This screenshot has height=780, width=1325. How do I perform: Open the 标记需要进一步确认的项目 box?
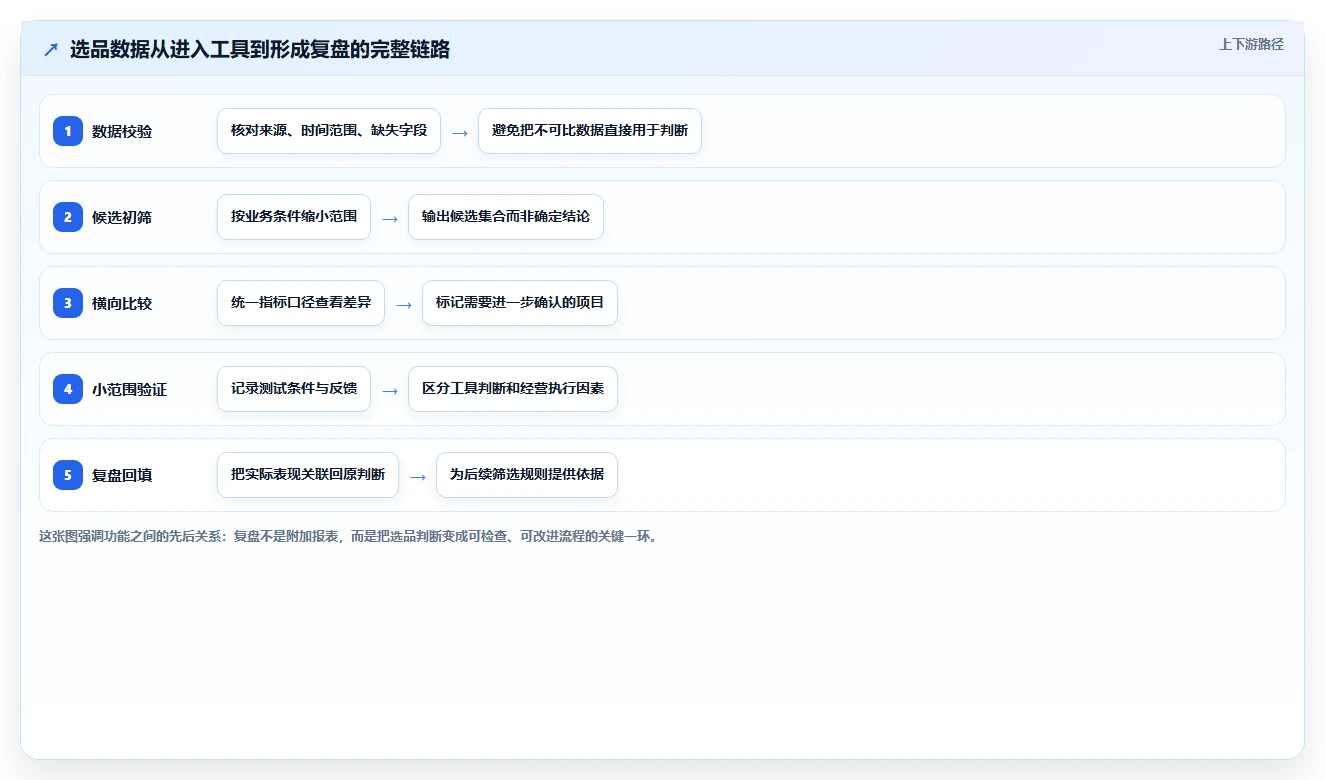(520, 303)
